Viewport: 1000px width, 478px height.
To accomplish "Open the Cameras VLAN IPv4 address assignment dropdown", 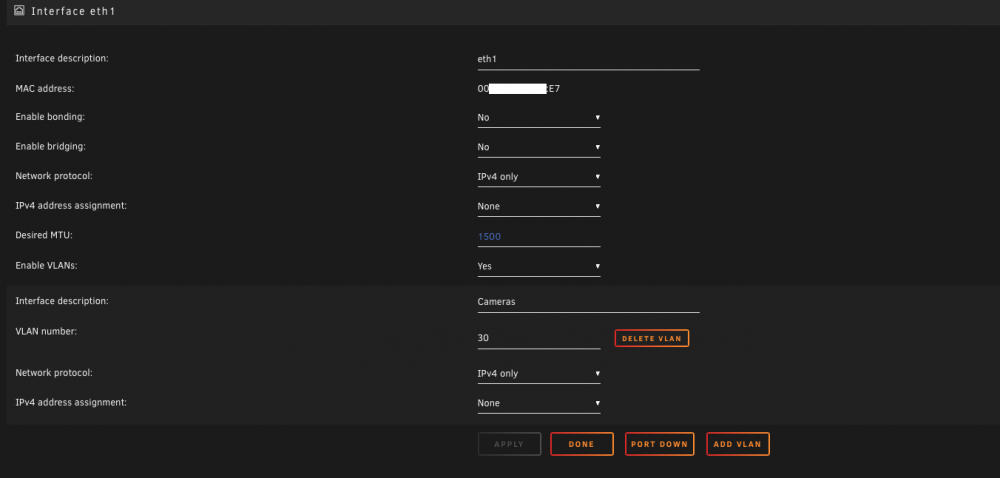I will [539, 403].
